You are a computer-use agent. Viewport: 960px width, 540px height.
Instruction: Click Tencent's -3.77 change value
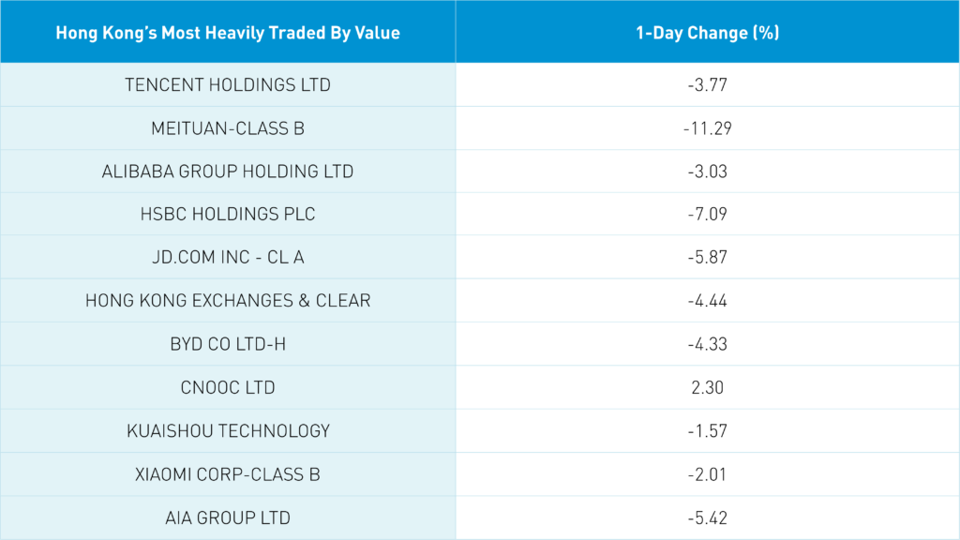pyautogui.click(x=707, y=85)
